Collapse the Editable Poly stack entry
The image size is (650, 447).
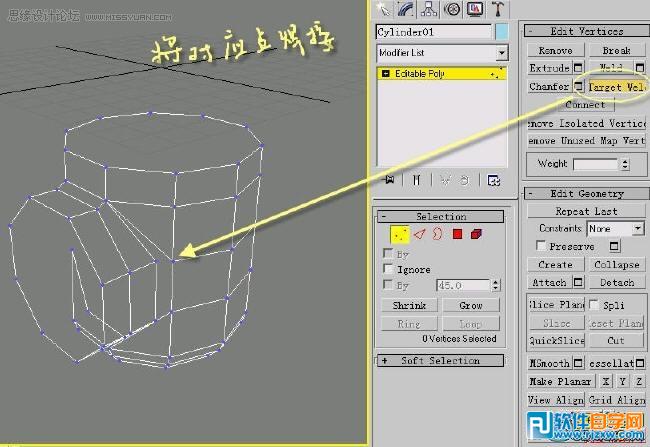[386, 74]
